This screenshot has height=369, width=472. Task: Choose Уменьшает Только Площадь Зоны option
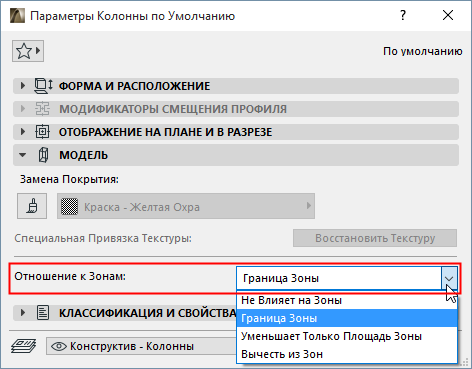347,336
